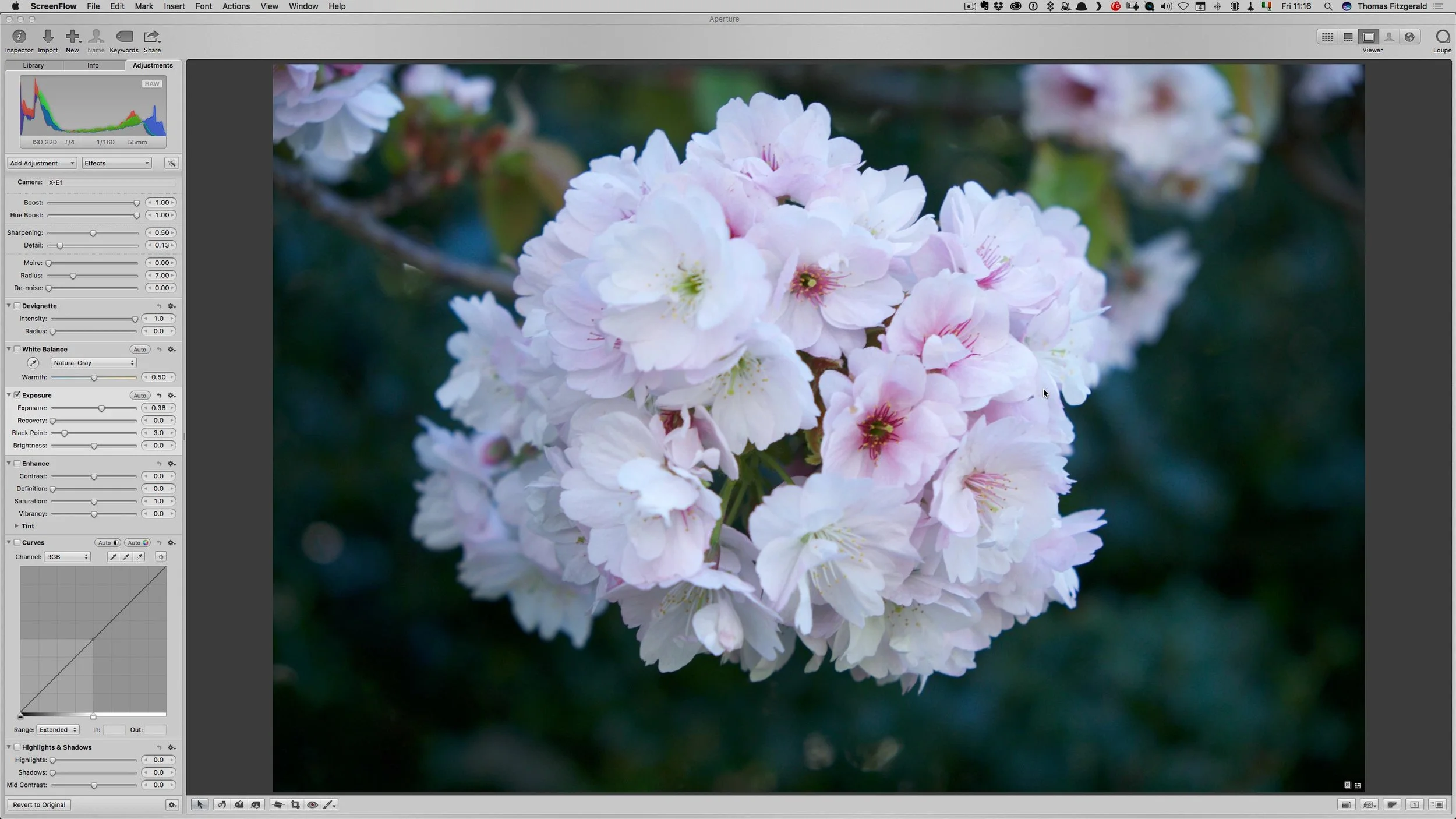Open the Effects dropdown
The image size is (1456, 819).
116,163
